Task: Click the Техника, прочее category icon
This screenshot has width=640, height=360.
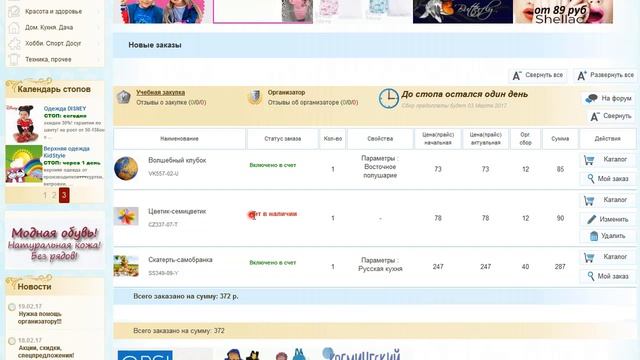Action: [14, 59]
